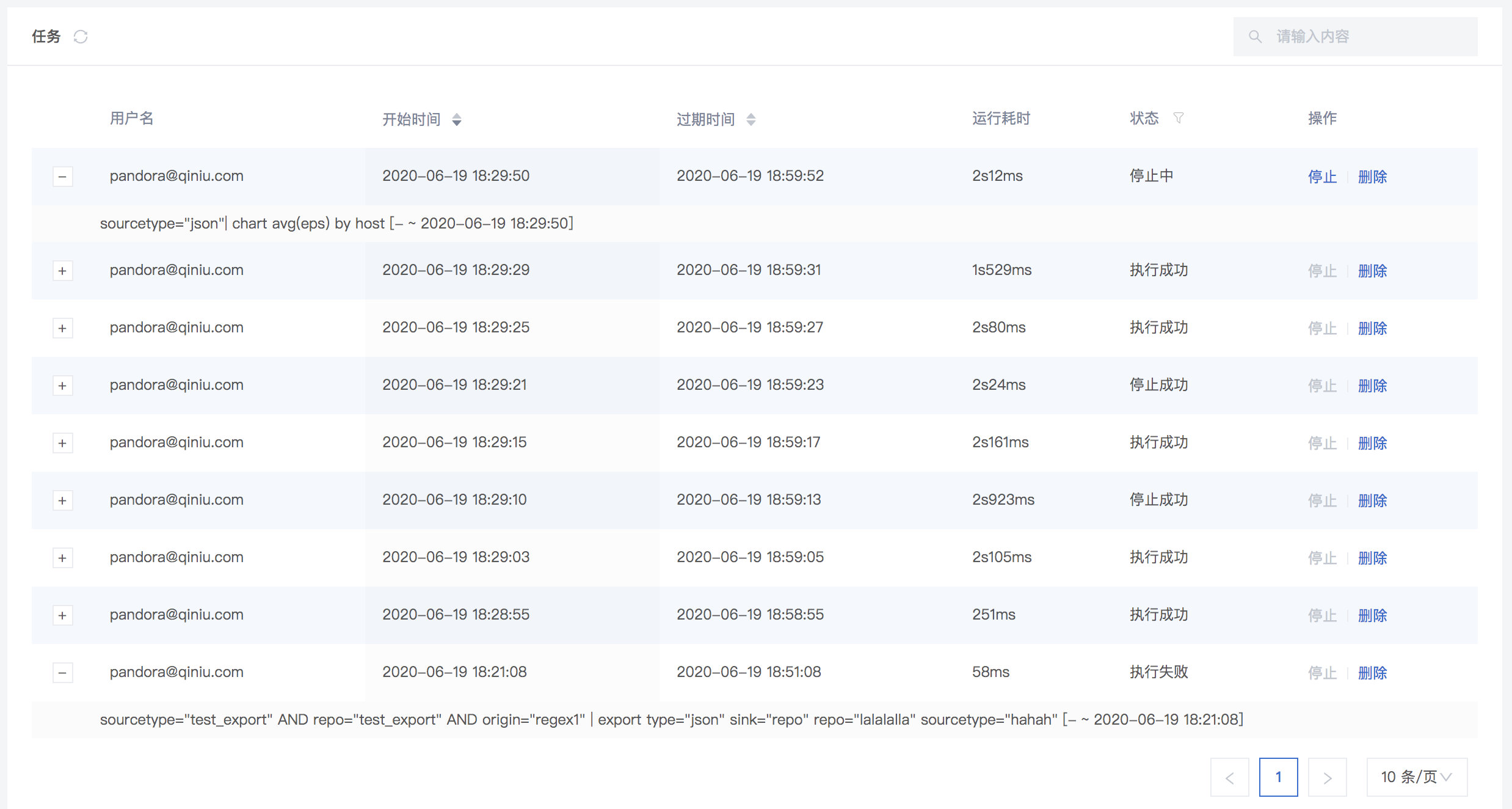
Task: Expand the row started 18:29:25
Action: 62,328
